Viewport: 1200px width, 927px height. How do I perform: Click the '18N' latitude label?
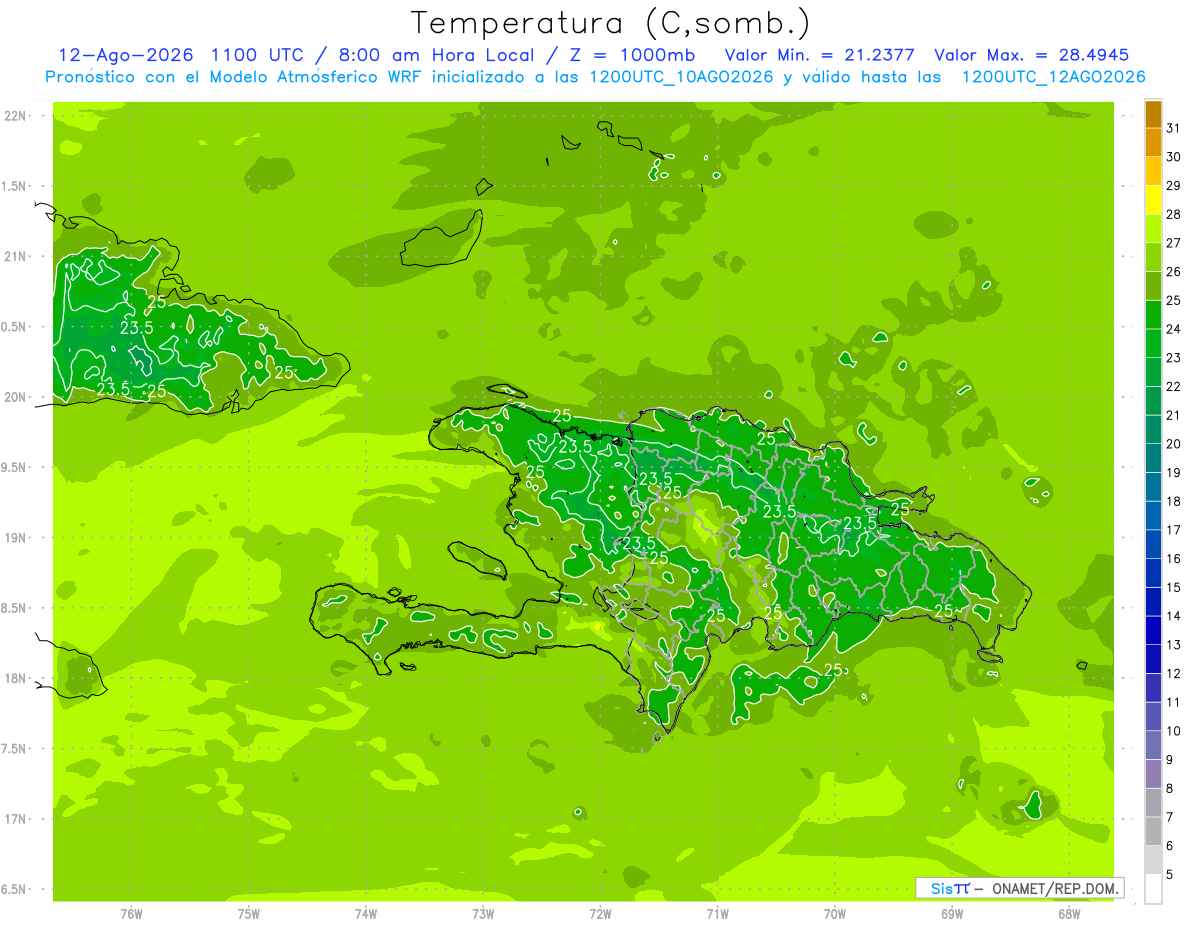pyautogui.click(x=17, y=678)
